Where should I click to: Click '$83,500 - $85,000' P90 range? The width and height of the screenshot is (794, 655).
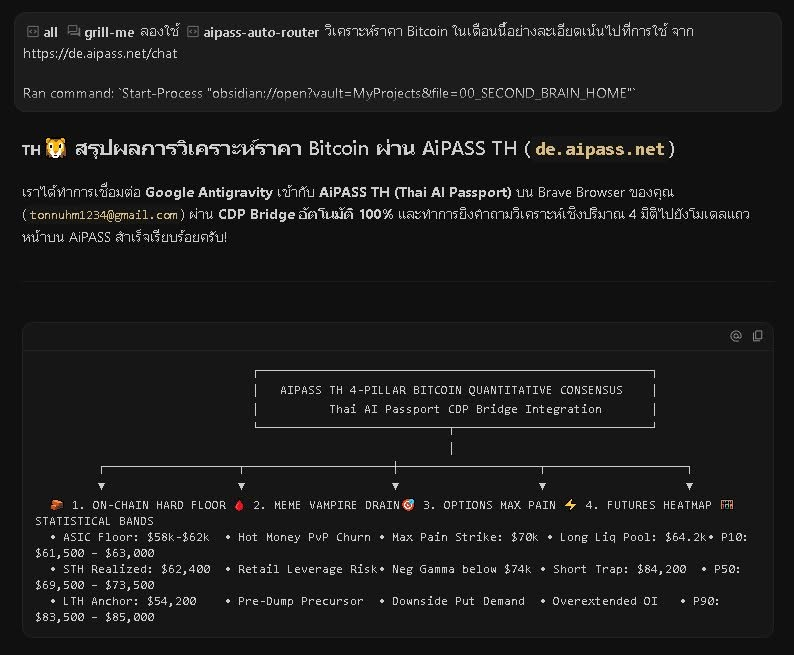(95, 617)
